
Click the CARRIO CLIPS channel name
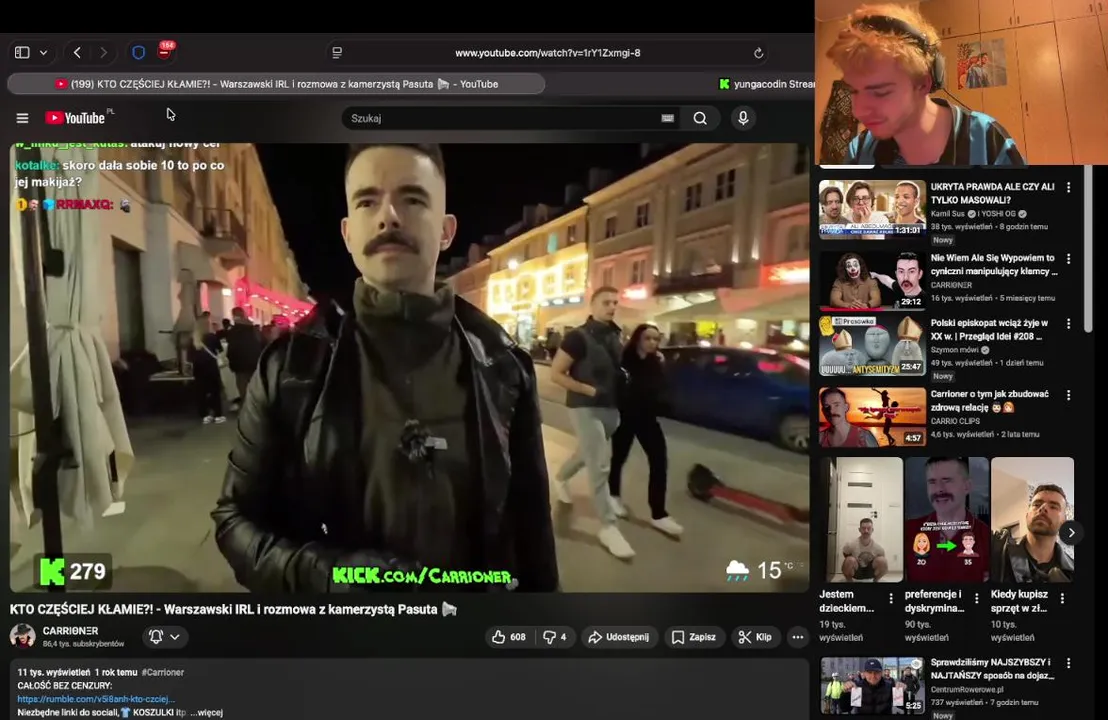(x=955, y=421)
